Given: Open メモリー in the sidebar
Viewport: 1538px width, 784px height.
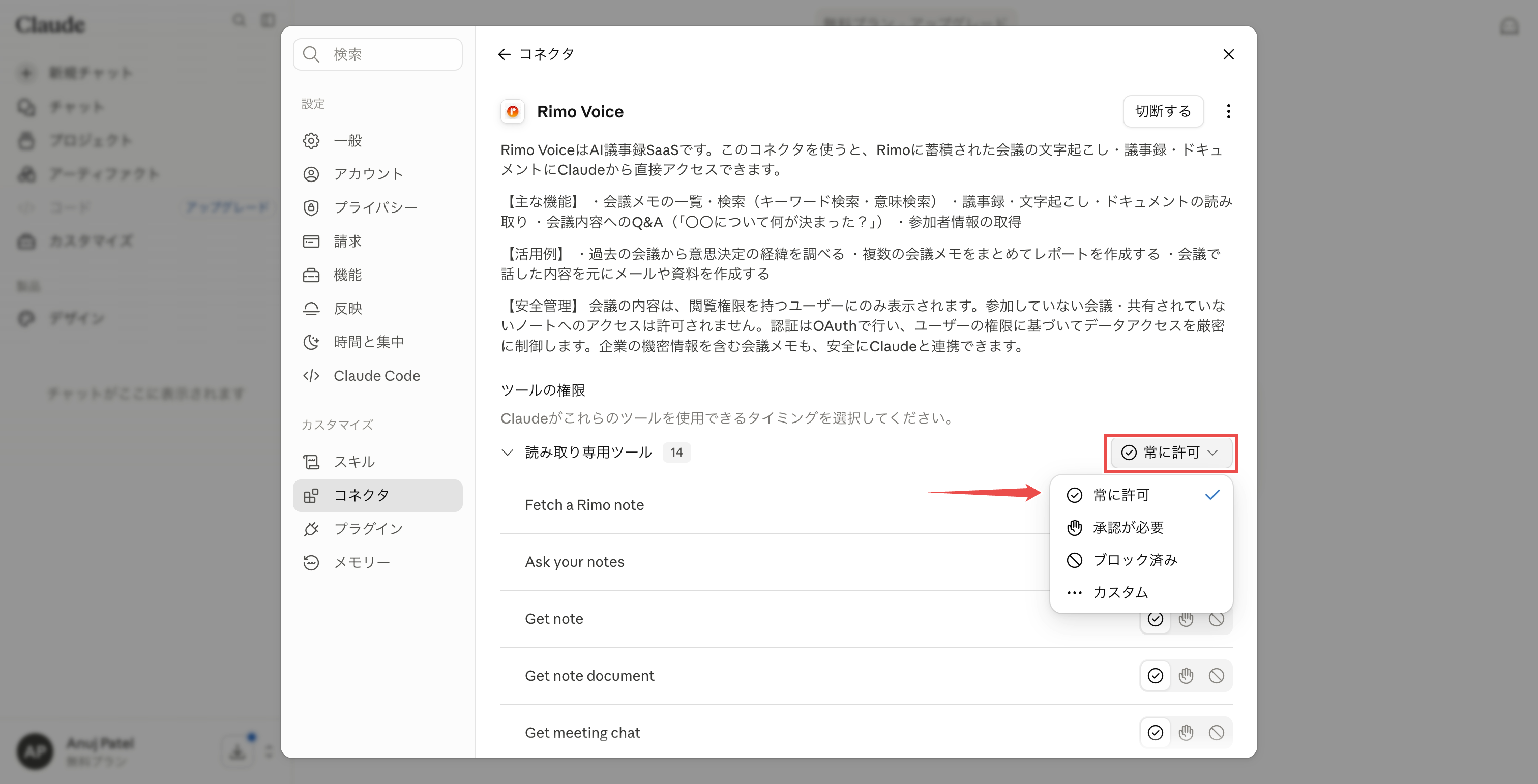Looking at the screenshot, I should point(377,563).
